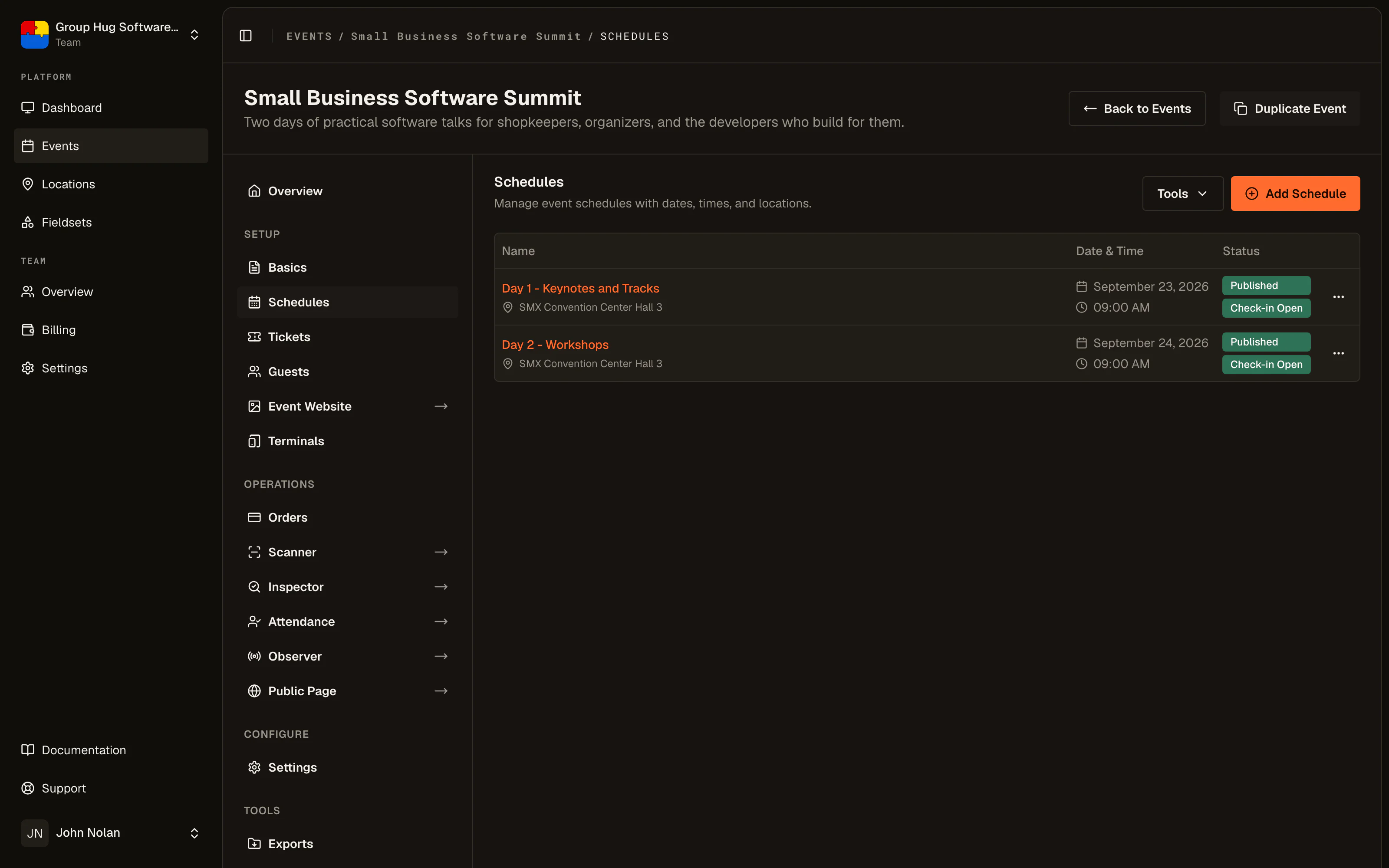This screenshot has width=1389, height=868.
Task: Open the Dashboard monitor icon
Action: pyautogui.click(x=27, y=107)
